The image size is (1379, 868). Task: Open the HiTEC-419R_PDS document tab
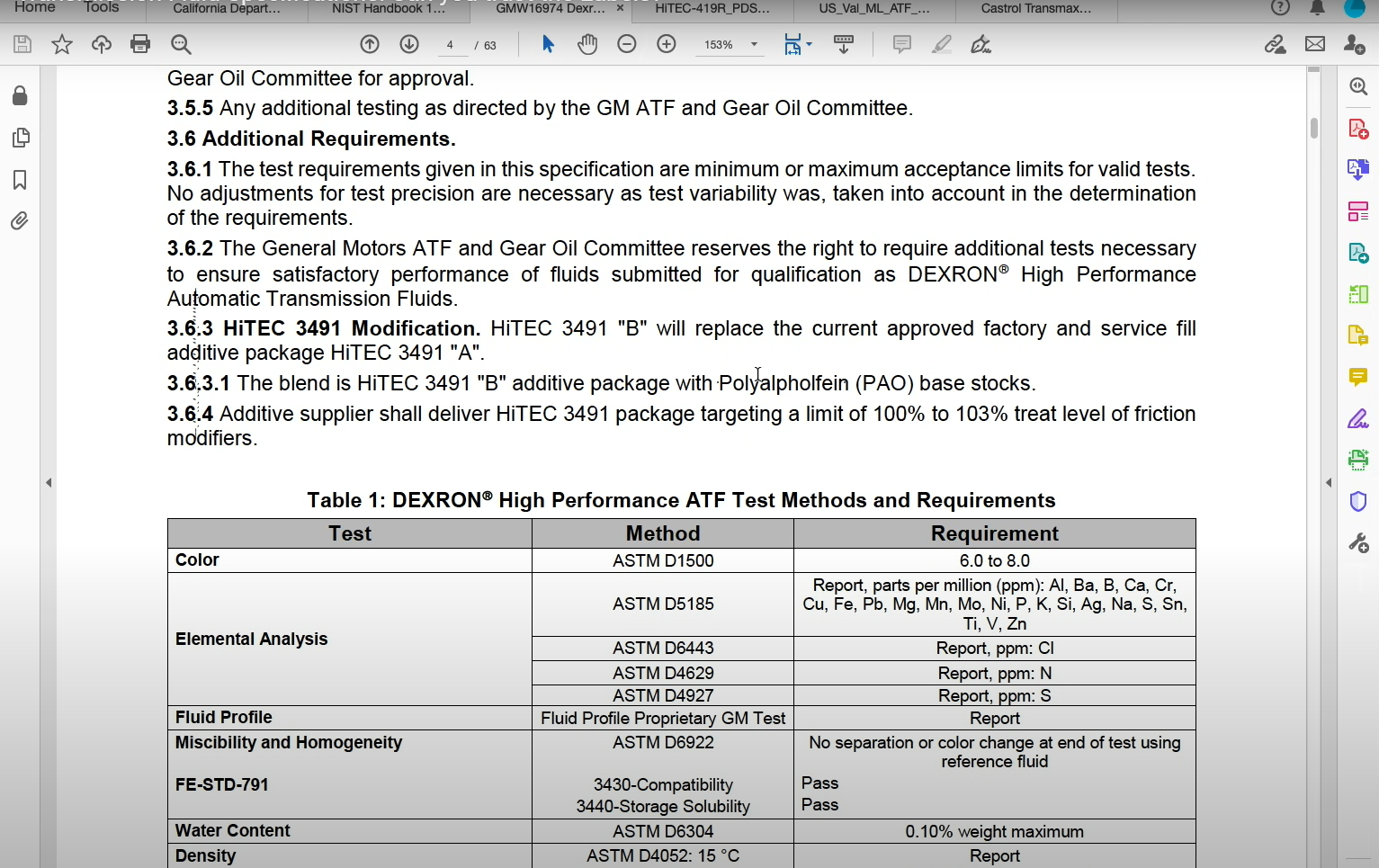[712, 9]
